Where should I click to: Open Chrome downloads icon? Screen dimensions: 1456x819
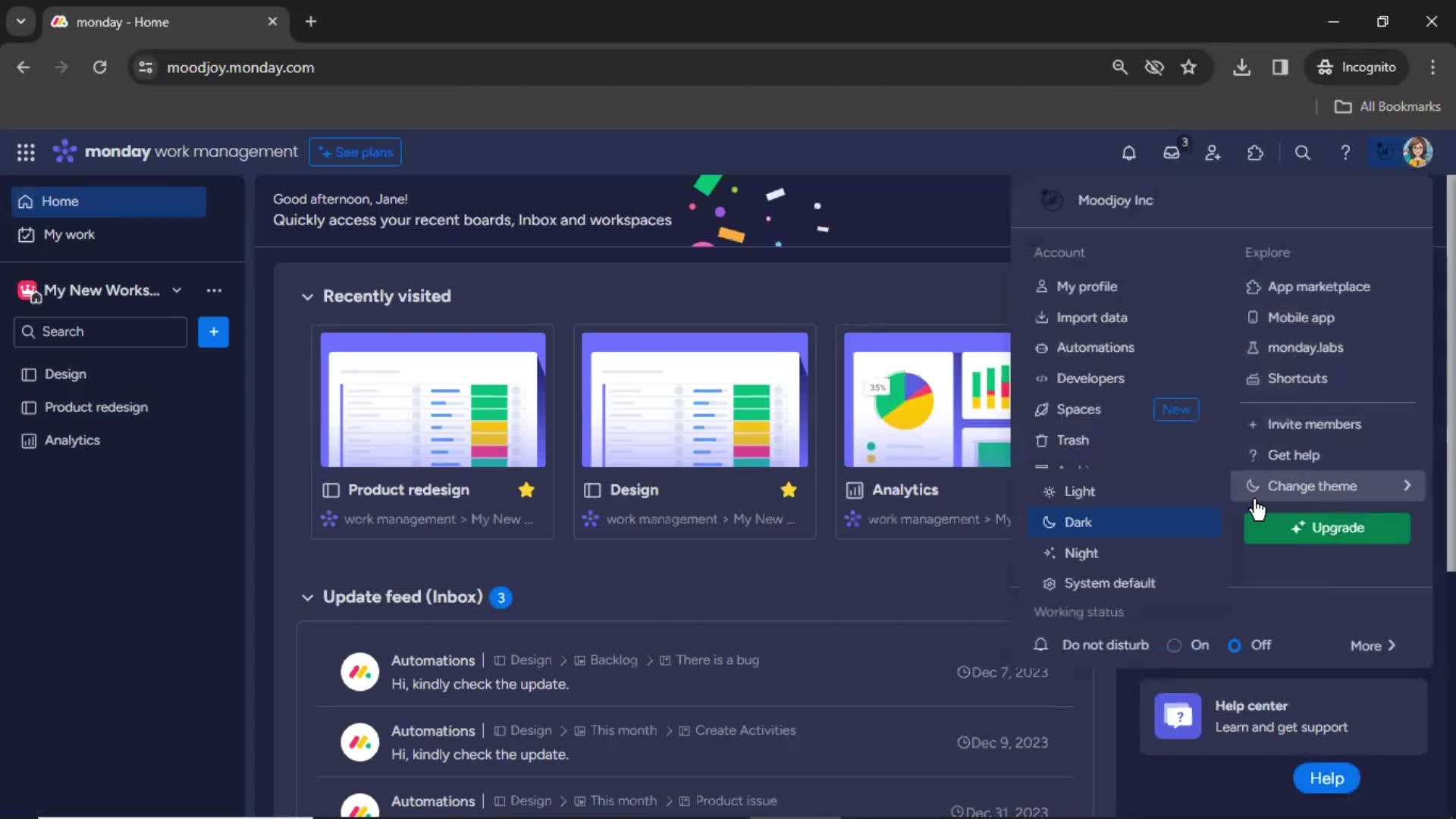coord(1241,67)
